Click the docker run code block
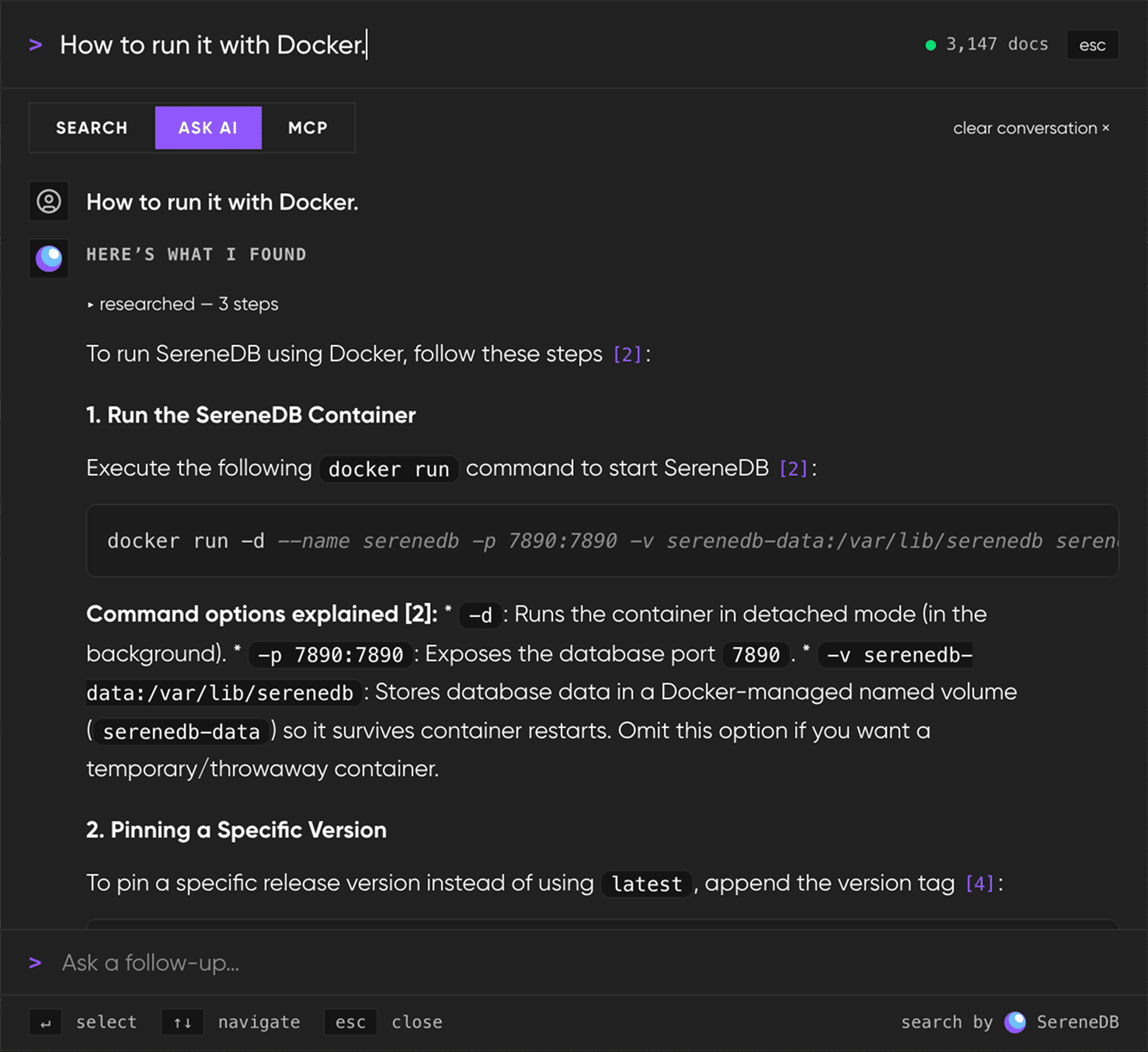 [602, 541]
